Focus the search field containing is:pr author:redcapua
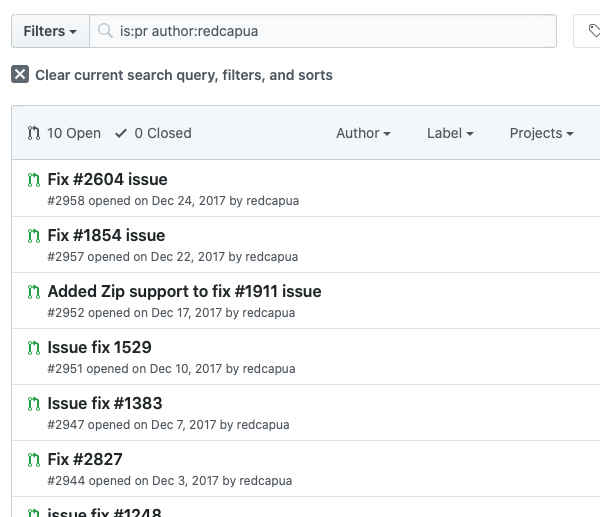Screen dimensions: 600x517 tap(330, 31)
